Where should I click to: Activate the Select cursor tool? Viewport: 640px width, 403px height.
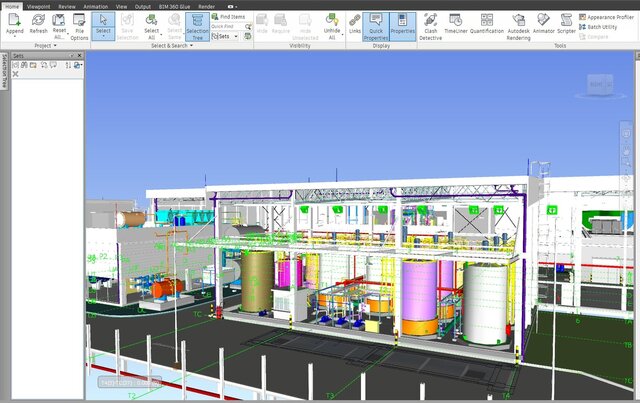[x=103, y=20]
